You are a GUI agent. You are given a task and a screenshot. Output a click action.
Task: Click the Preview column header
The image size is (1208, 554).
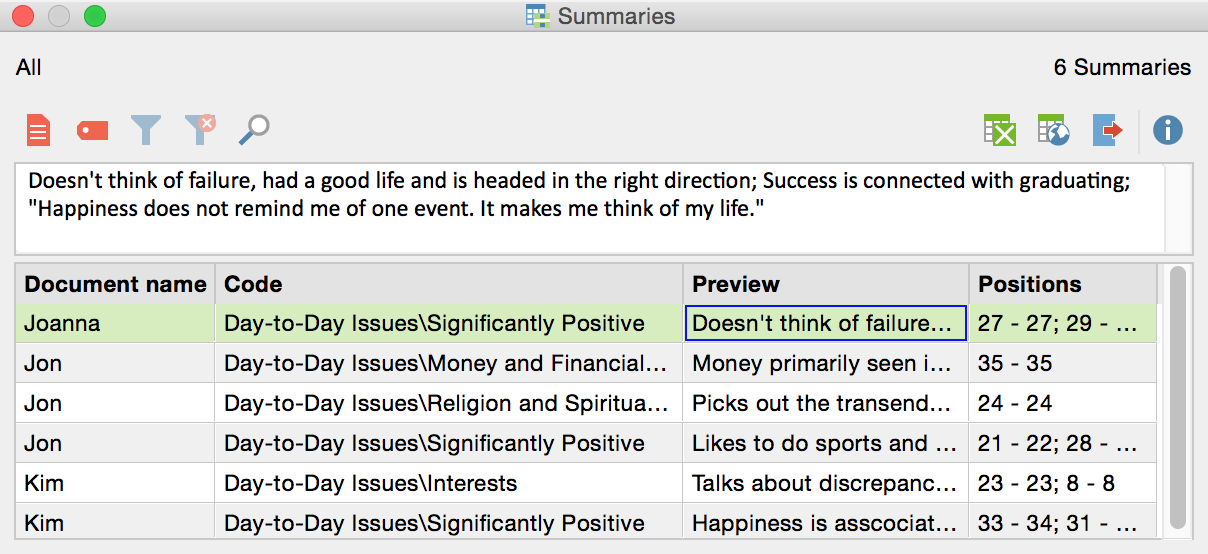[825, 284]
